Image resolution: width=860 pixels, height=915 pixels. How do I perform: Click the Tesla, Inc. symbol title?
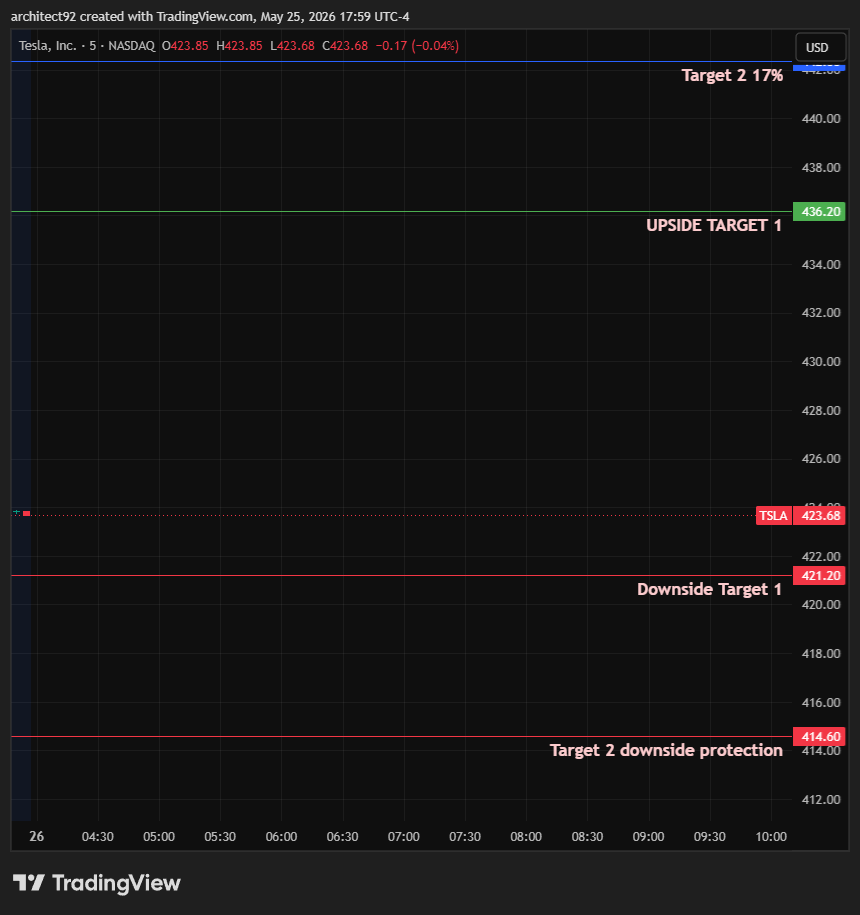click(47, 46)
